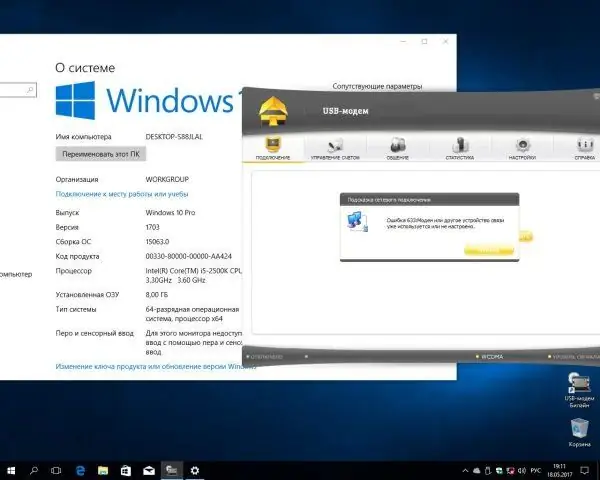
Task: Click the yellow button in the error dialog
Action: (489, 250)
